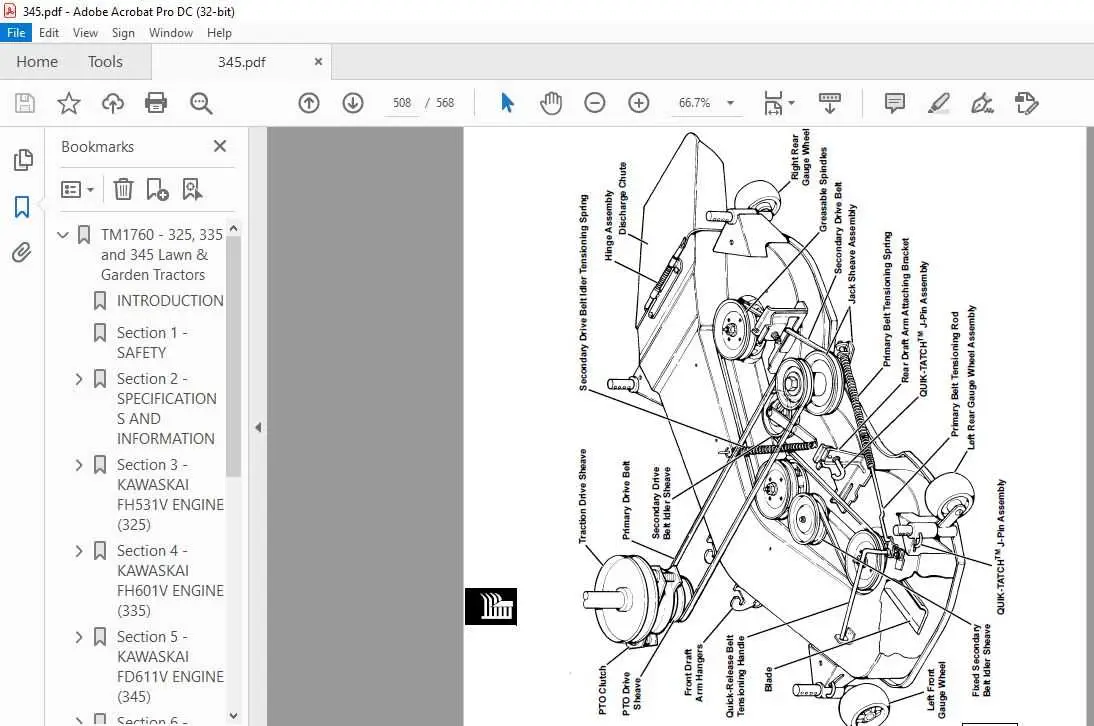Open the View menu
Screen dimensions: 1094x726
click(x=85, y=33)
